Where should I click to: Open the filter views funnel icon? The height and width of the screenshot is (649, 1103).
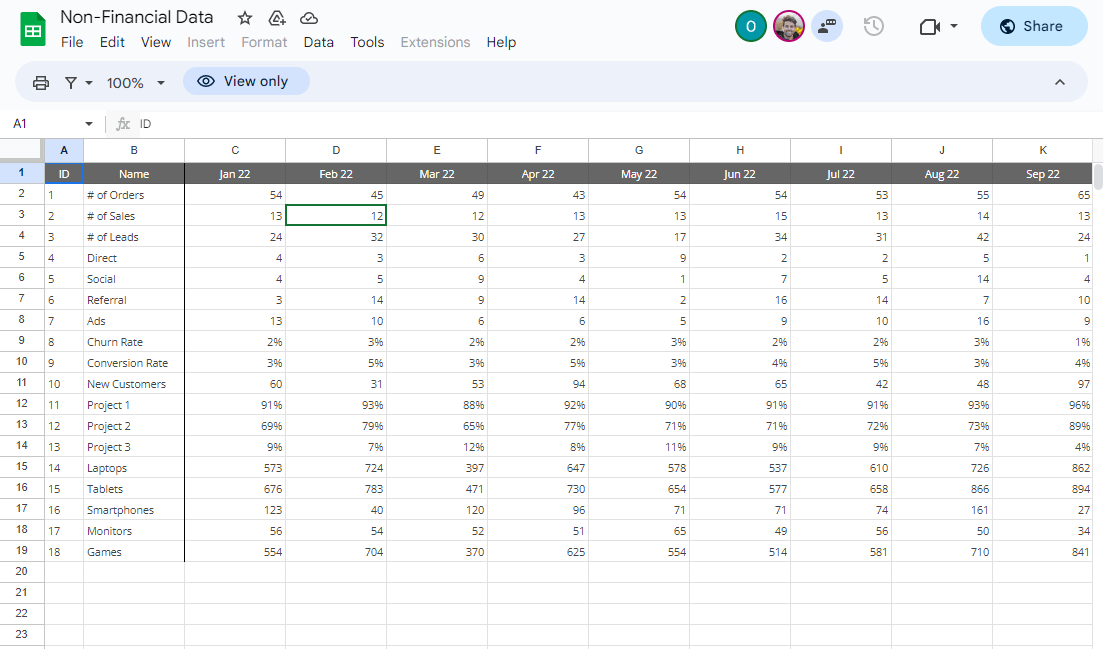pyautogui.click(x=71, y=83)
